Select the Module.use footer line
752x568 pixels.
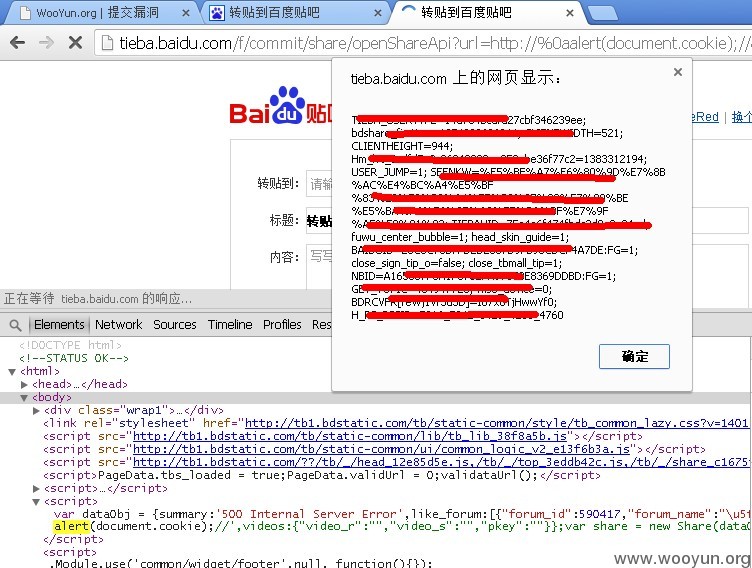tap(240, 563)
